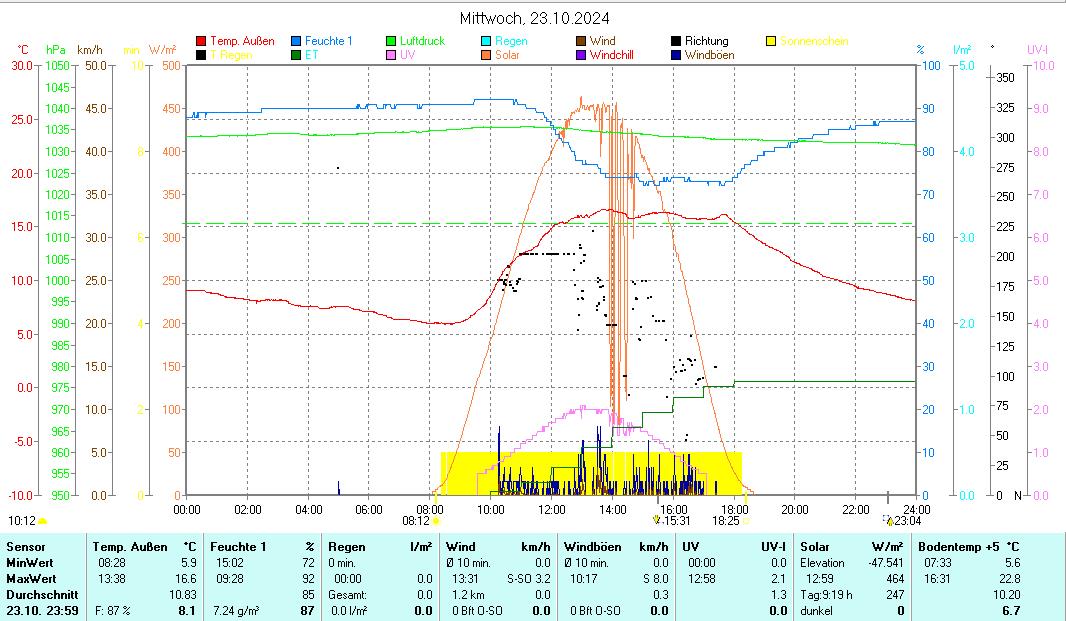Click the Windböen table column header
The height and width of the screenshot is (621, 1066).
(592, 547)
